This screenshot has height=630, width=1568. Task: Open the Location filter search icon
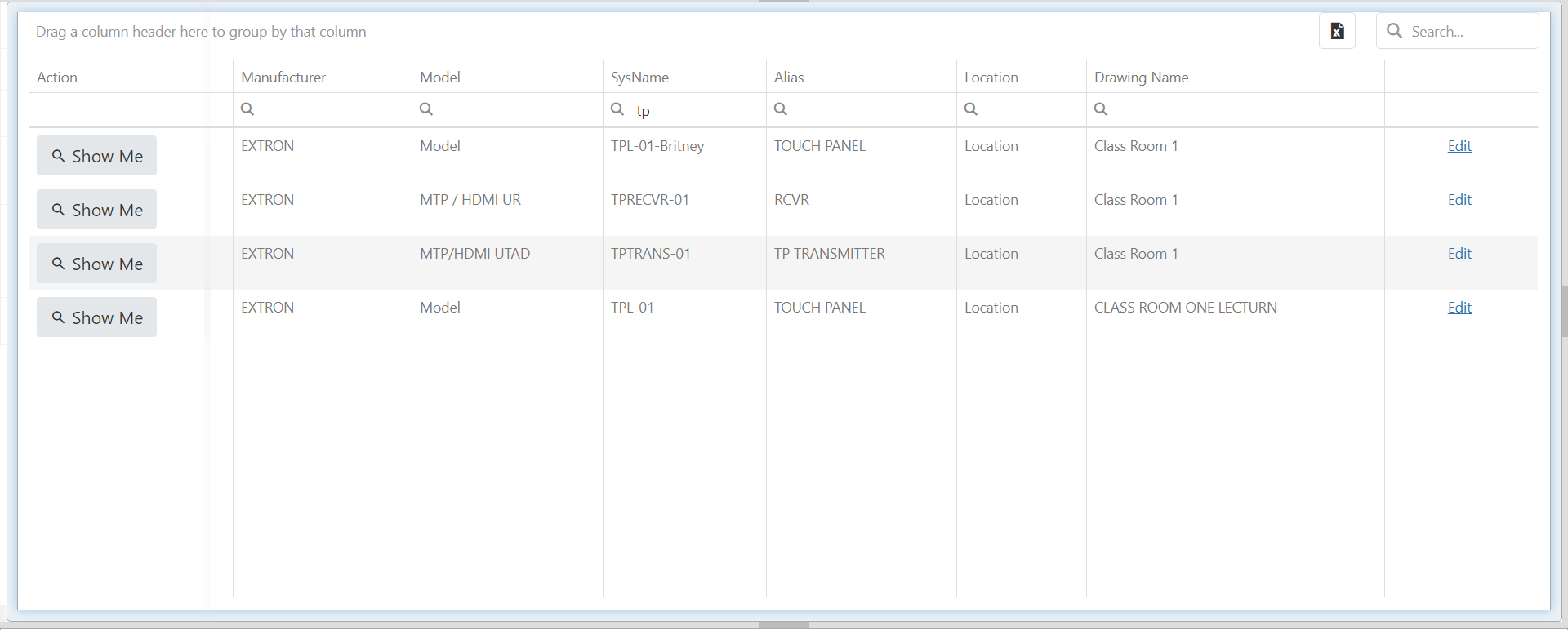[x=971, y=109]
